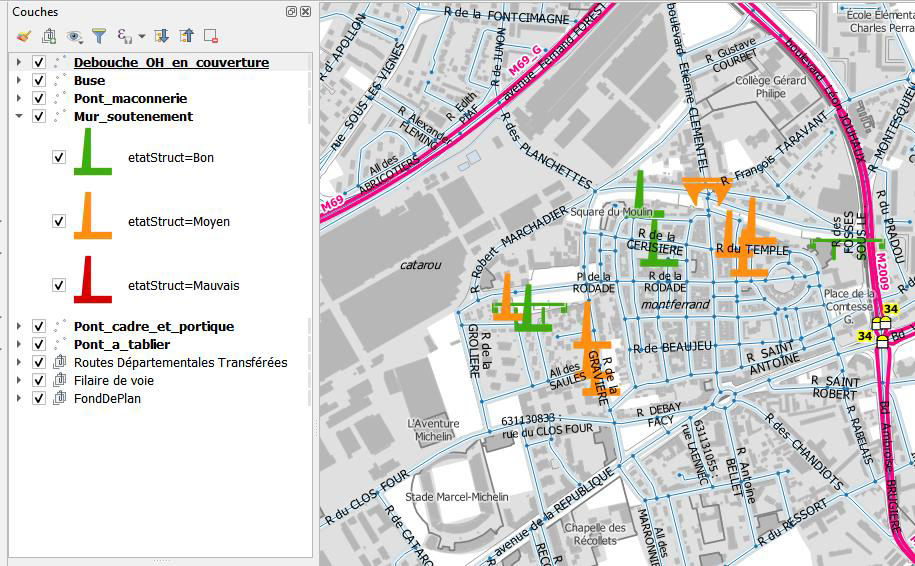This screenshot has width=915, height=566.
Task: Expand the Pont_maconnerie layer
Action: pyautogui.click(x=18, y=99)
